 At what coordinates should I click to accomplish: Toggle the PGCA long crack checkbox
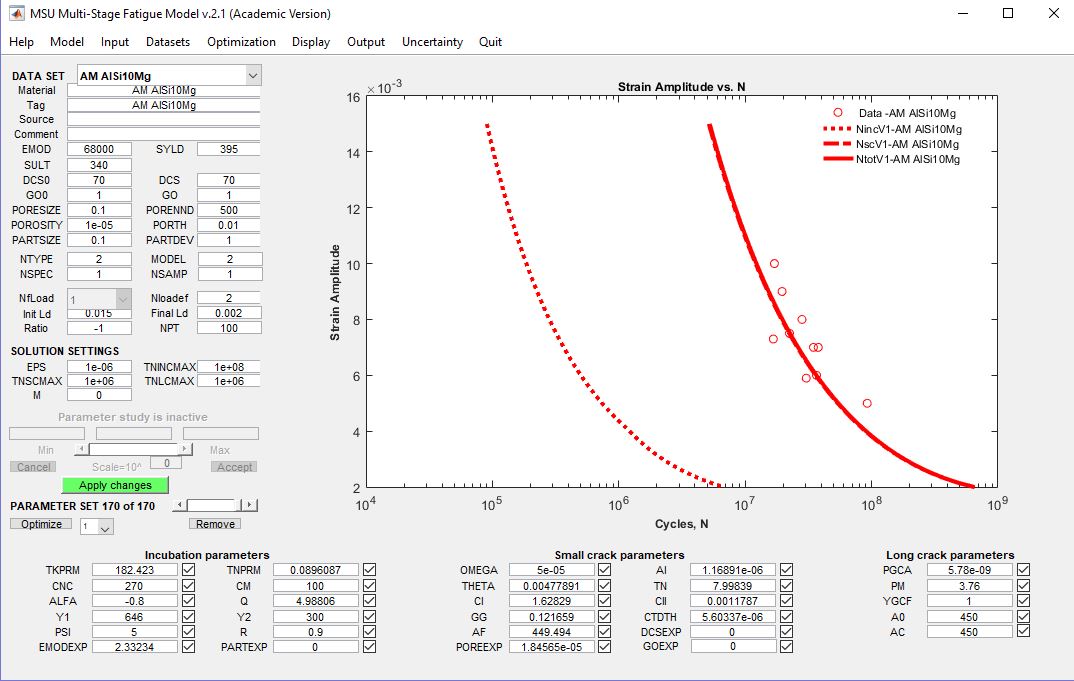(1023, 570)
